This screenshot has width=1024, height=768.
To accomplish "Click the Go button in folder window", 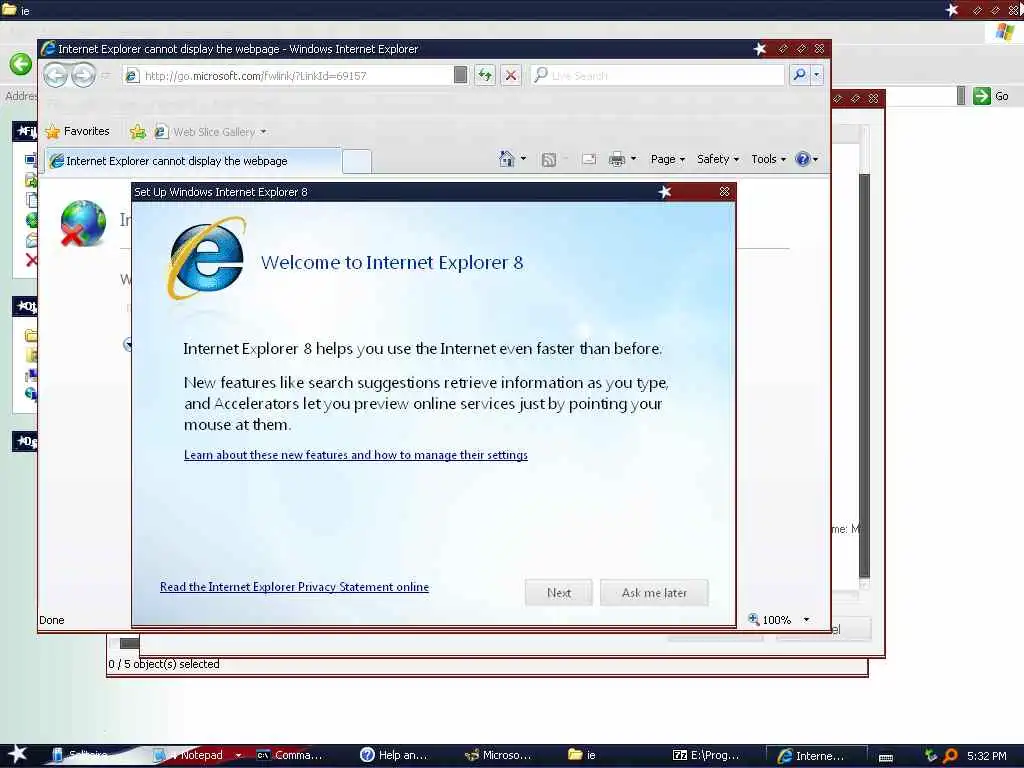I will 991,96.
